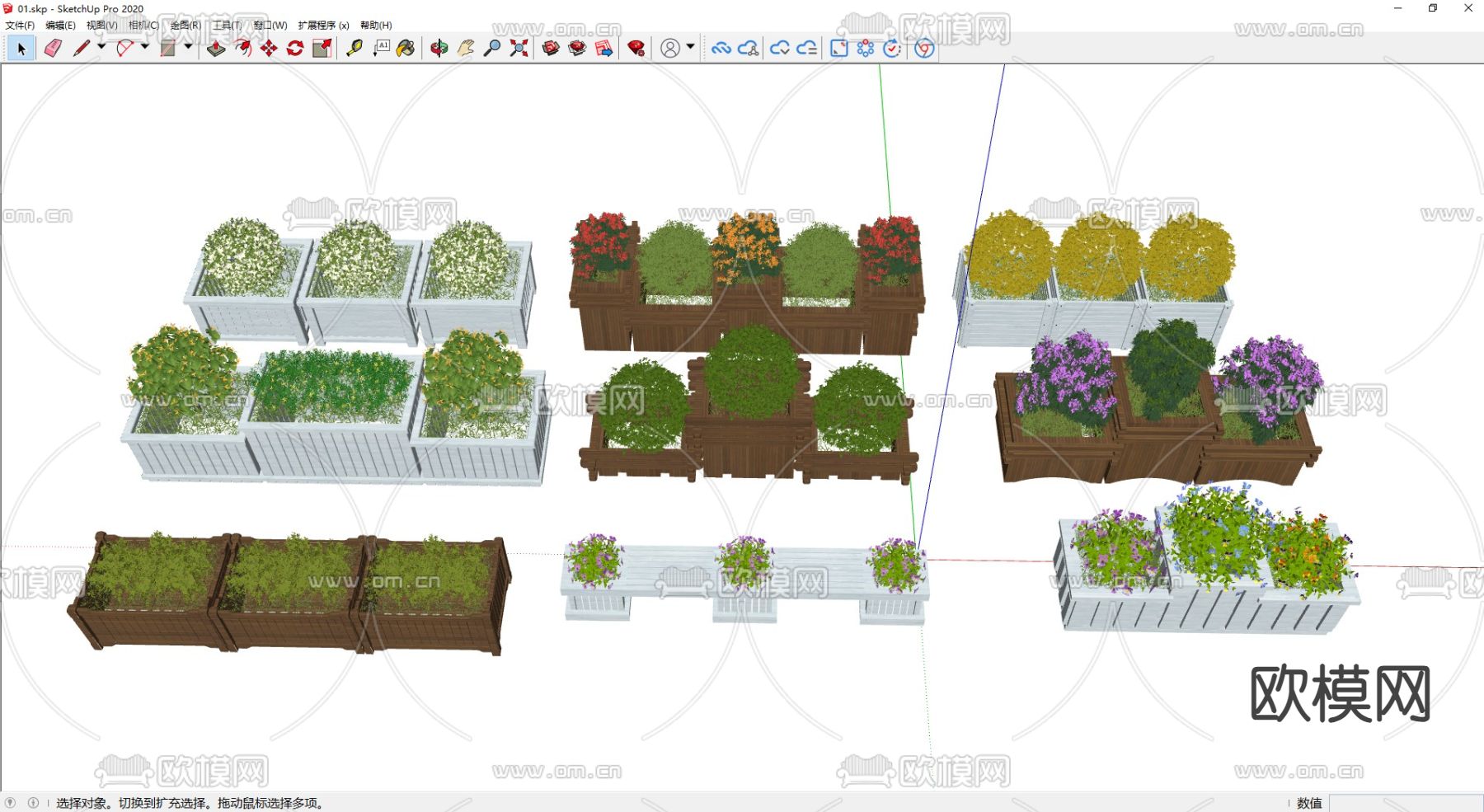Viewport: 1484px width, 812px height.
Task: Click the three brown grass planter boxes
Action: click(289, 592)
